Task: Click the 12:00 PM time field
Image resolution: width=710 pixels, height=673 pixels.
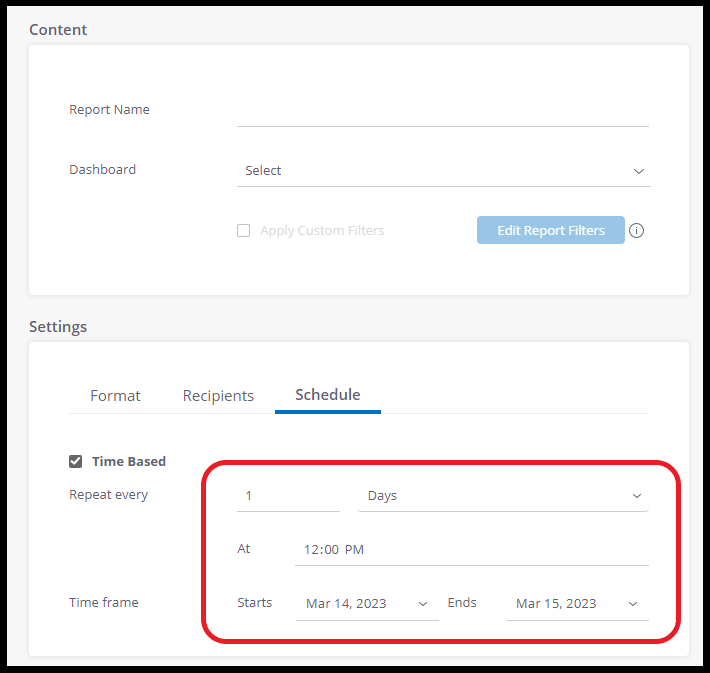Action: coord(471,549)
